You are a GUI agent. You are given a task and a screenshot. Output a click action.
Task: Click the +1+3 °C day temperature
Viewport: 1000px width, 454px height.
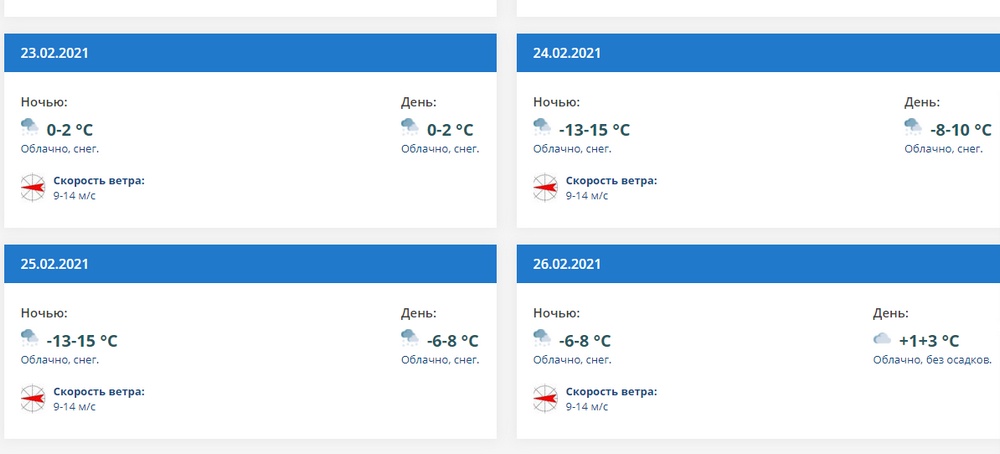coord(930,341)
